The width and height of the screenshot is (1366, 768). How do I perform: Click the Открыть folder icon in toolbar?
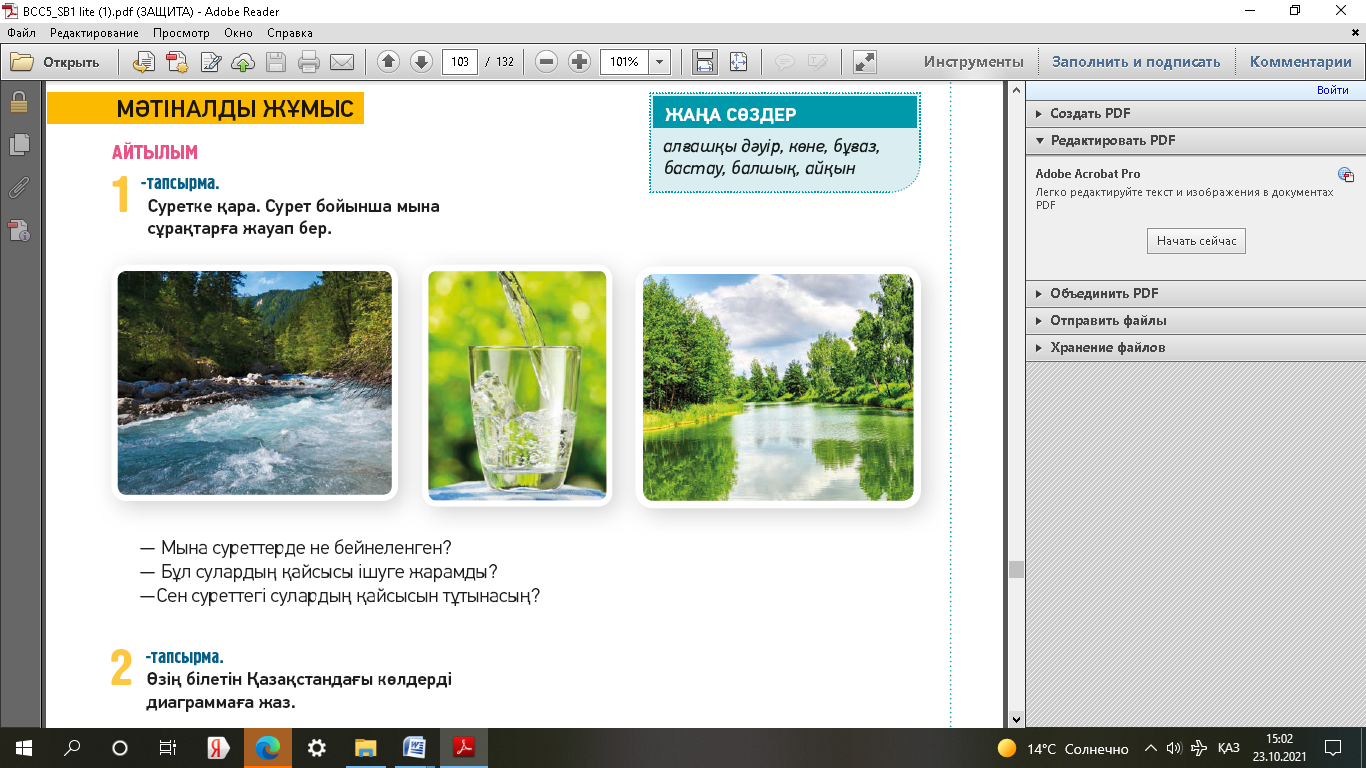tap(22, 62)
